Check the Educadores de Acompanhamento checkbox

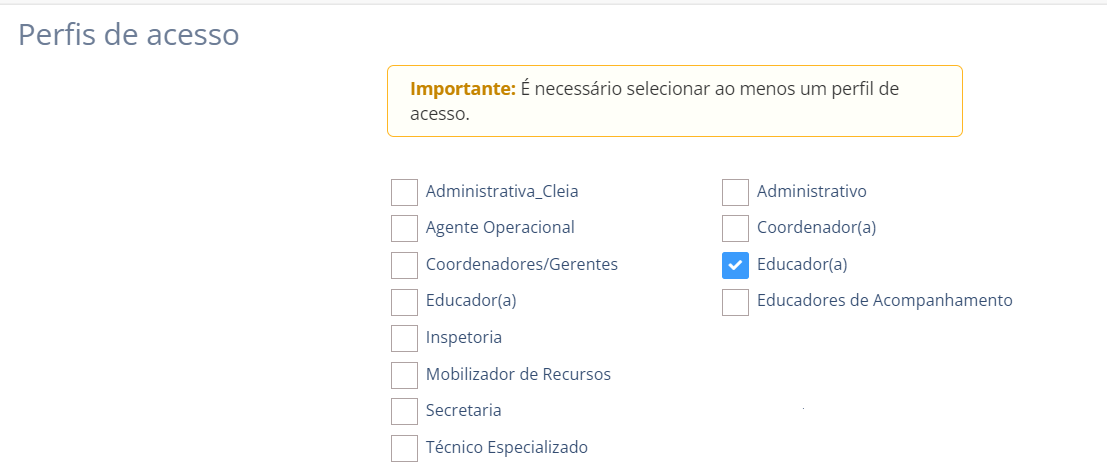click(x=735, y=301)
